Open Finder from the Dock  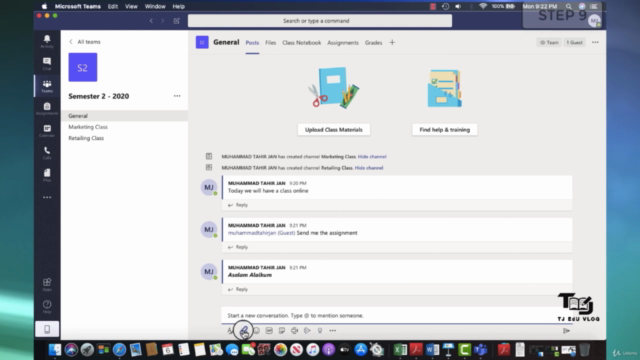pos(55,350)
